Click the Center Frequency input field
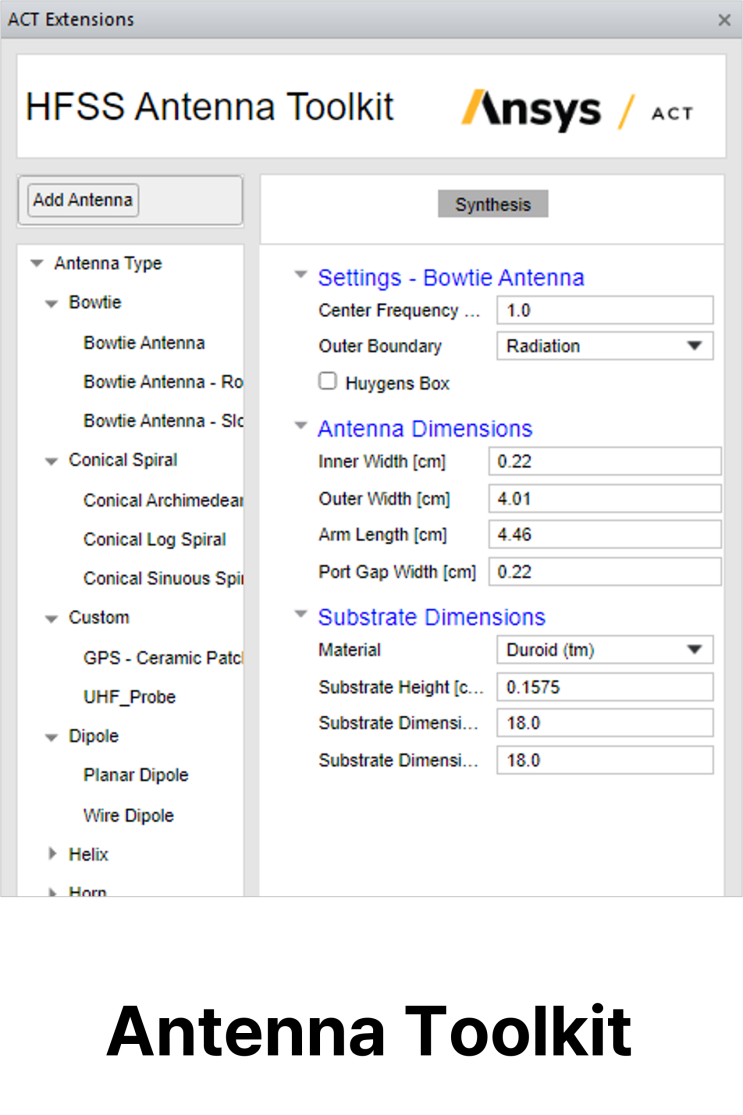Image resolution: width=743 pixels, height=1115 pixels. coord(604,310)
